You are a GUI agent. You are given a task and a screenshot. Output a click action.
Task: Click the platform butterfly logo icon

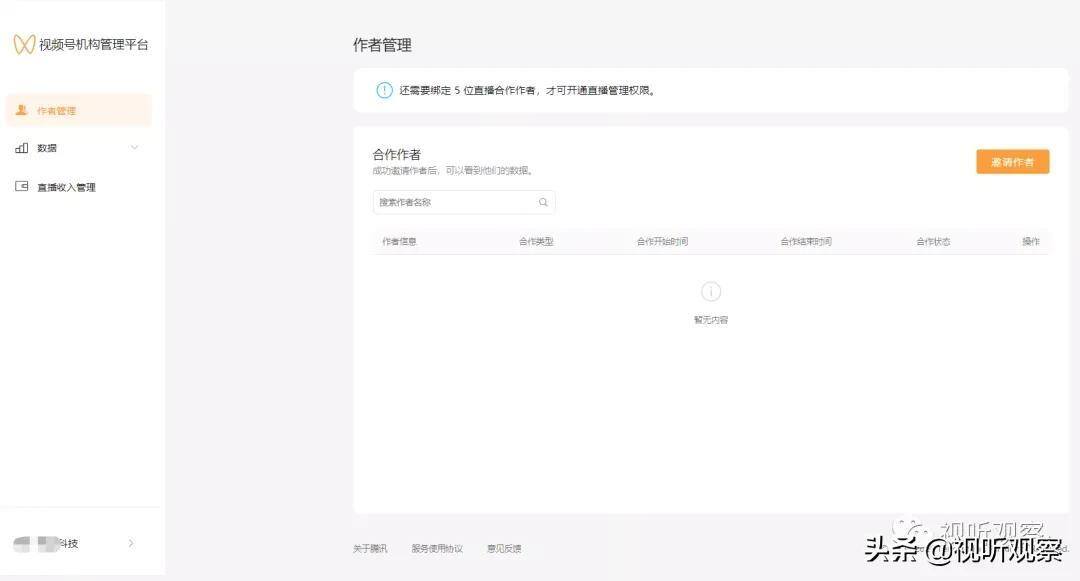click(24, 45)
